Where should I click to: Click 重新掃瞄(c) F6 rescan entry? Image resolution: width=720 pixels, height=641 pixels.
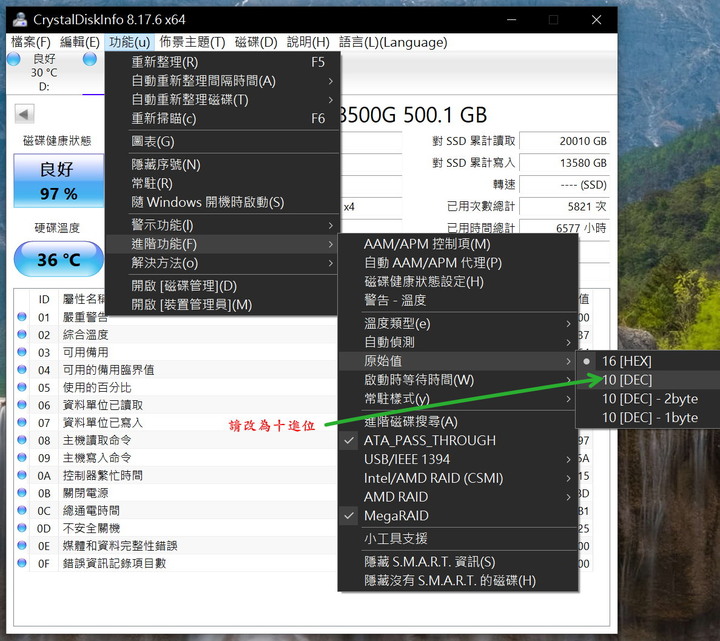tap(223, 119)
